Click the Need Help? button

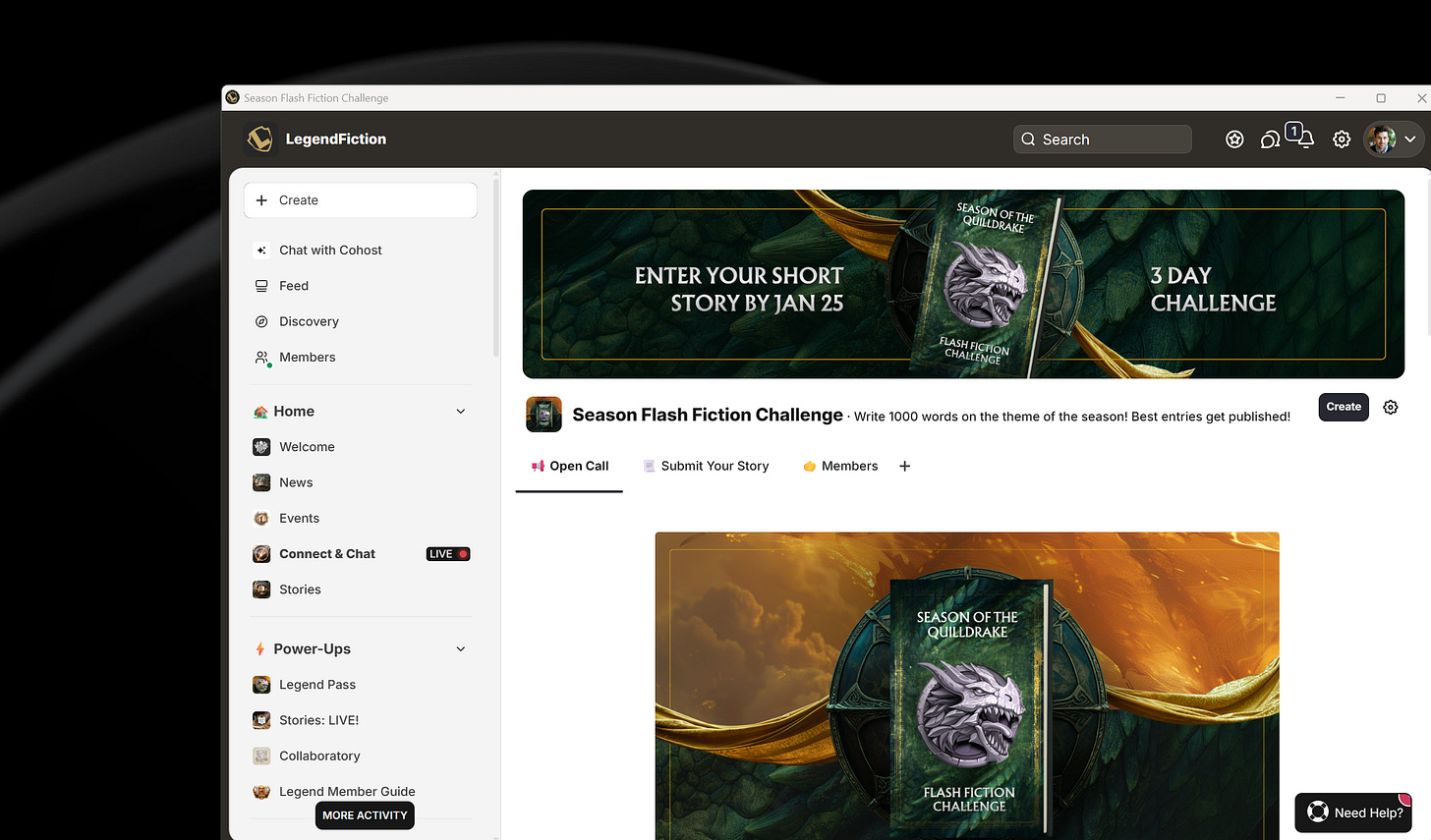[1354, 812]
